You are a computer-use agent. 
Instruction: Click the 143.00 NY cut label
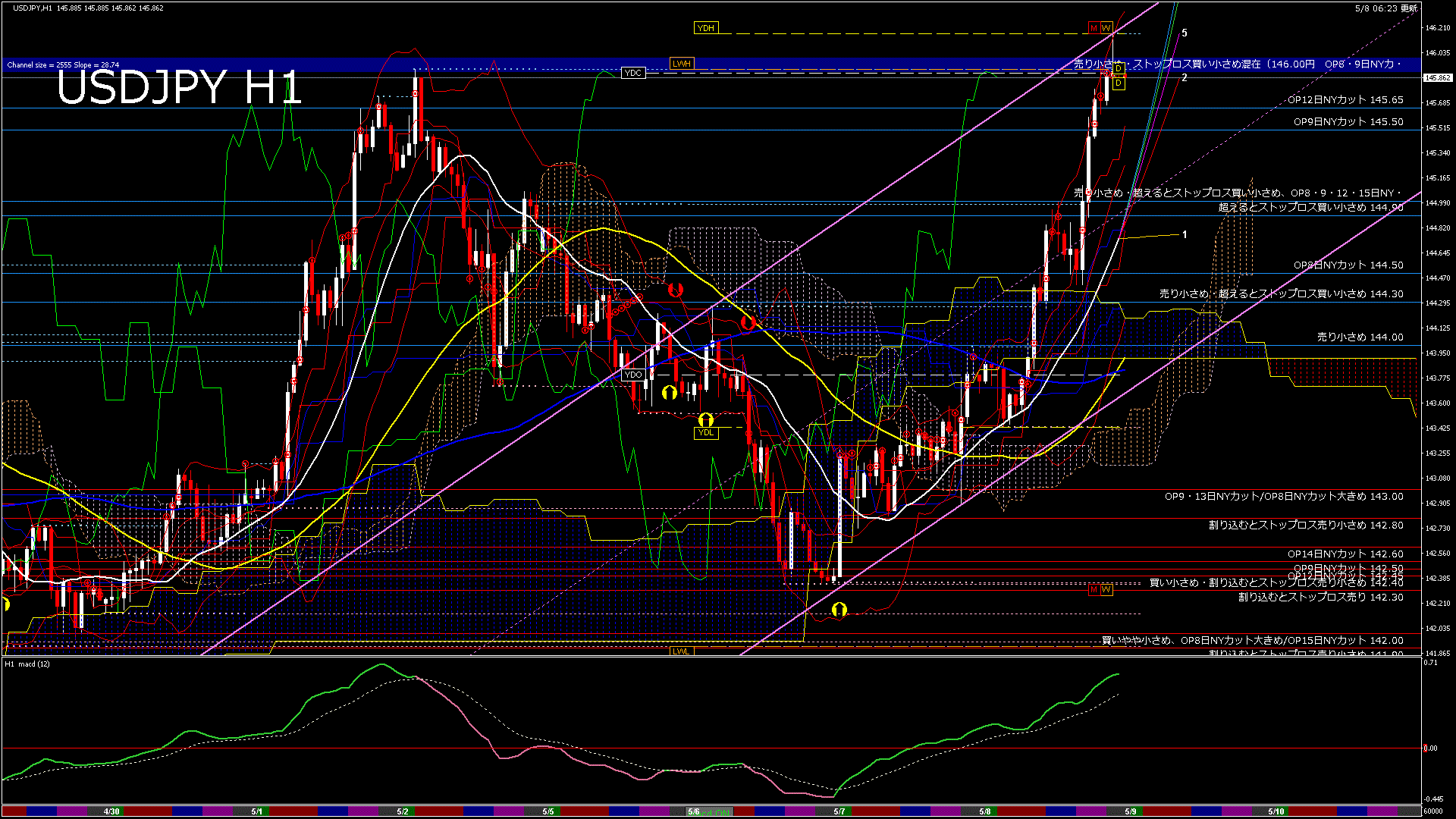1284,496
